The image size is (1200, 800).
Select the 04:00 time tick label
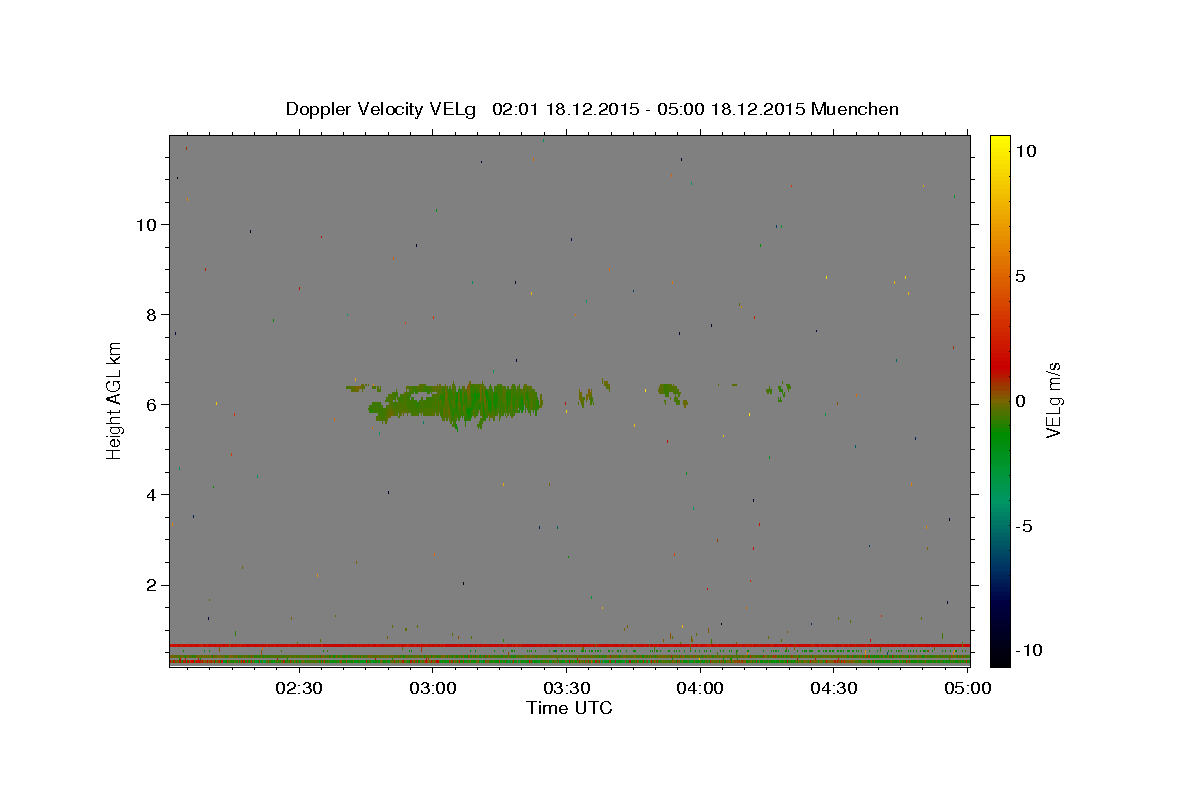click(x=700, y=688)
